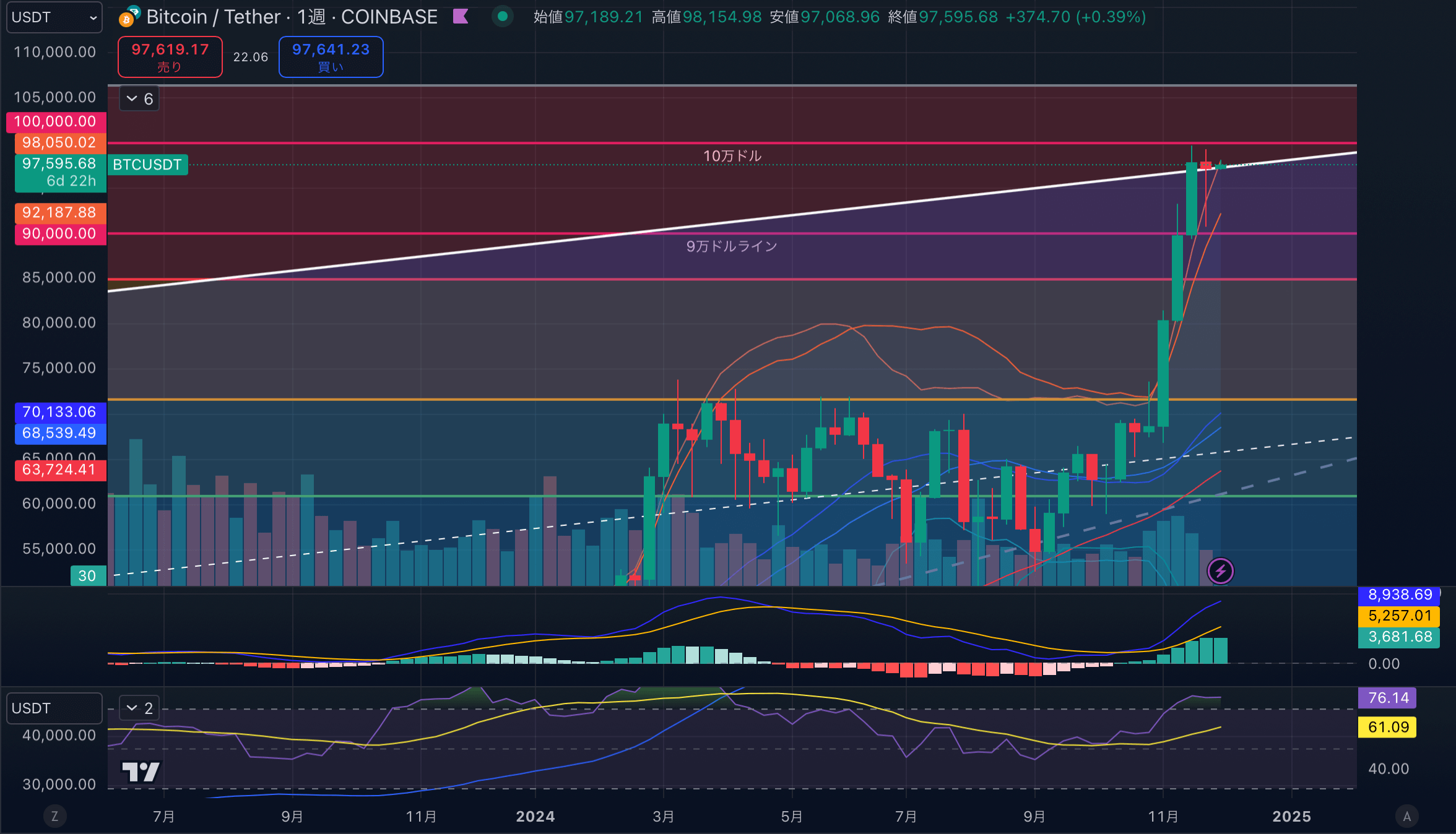
Task: Click the 11月 label beside 2025
Action: (1163, 817)
